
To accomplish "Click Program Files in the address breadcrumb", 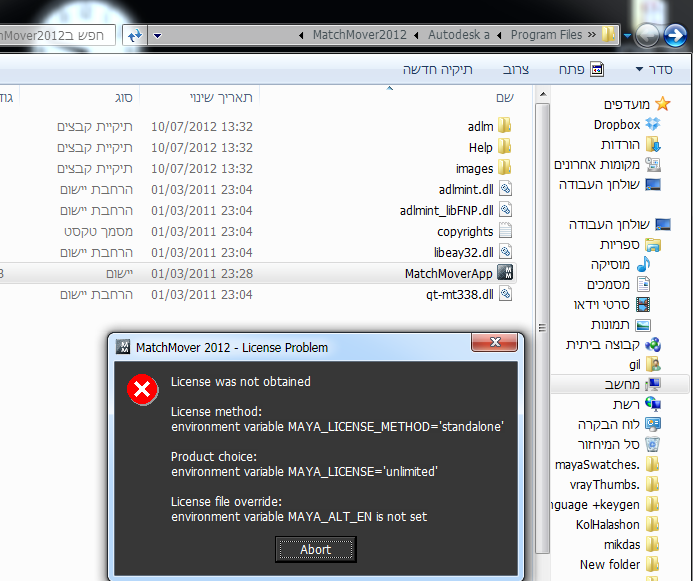I will [546, 35].
